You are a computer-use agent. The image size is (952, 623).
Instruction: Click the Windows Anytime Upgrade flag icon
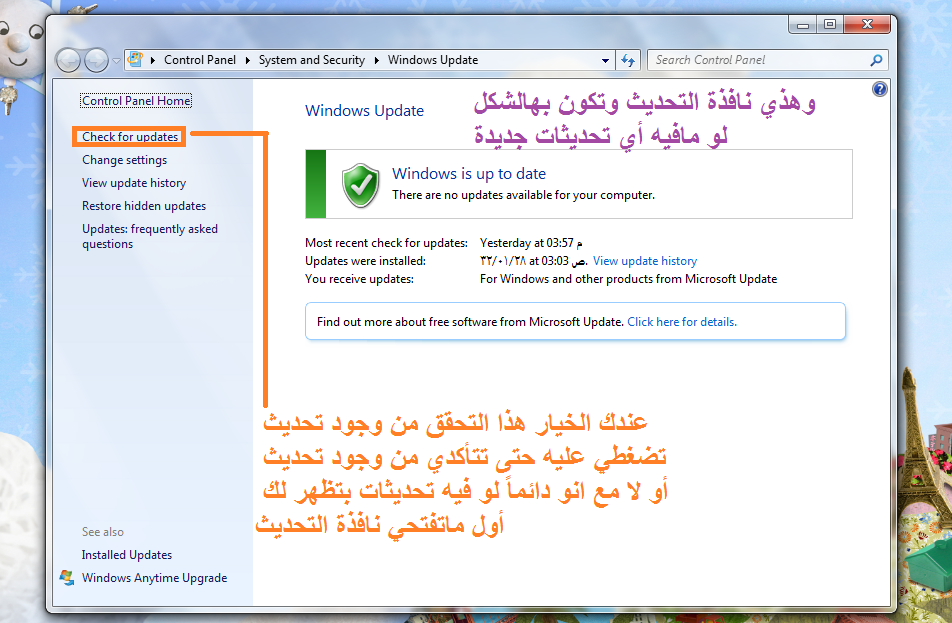67,578
